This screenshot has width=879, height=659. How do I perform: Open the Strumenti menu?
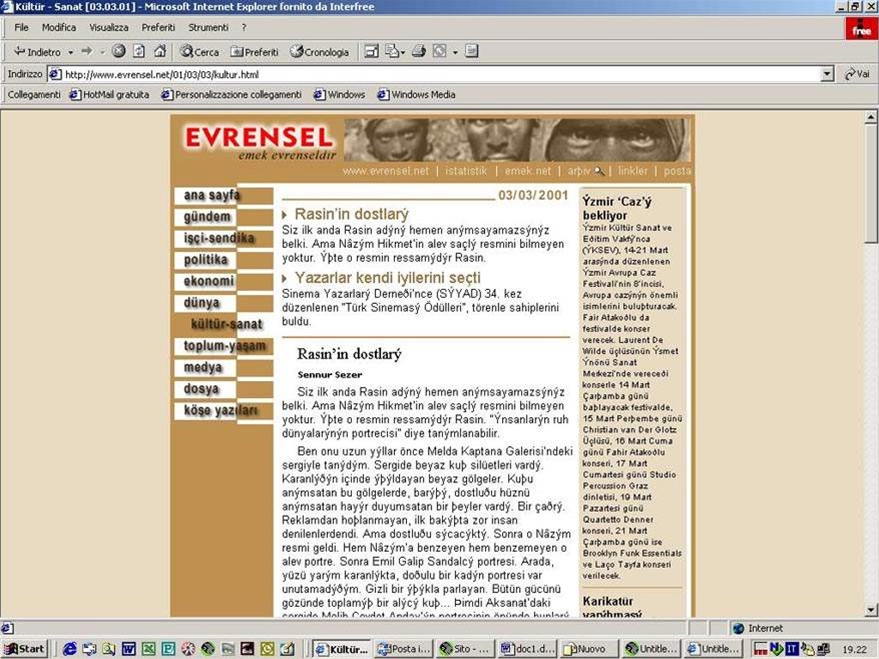208,27
